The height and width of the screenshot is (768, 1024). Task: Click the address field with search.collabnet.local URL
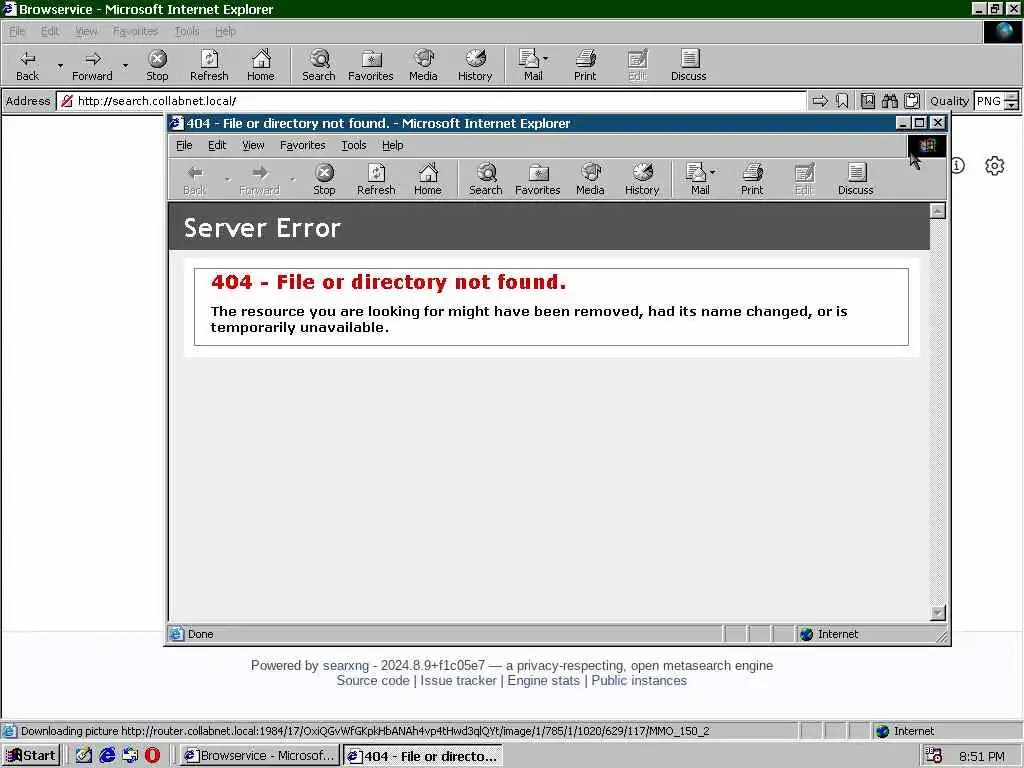(431, 101)
